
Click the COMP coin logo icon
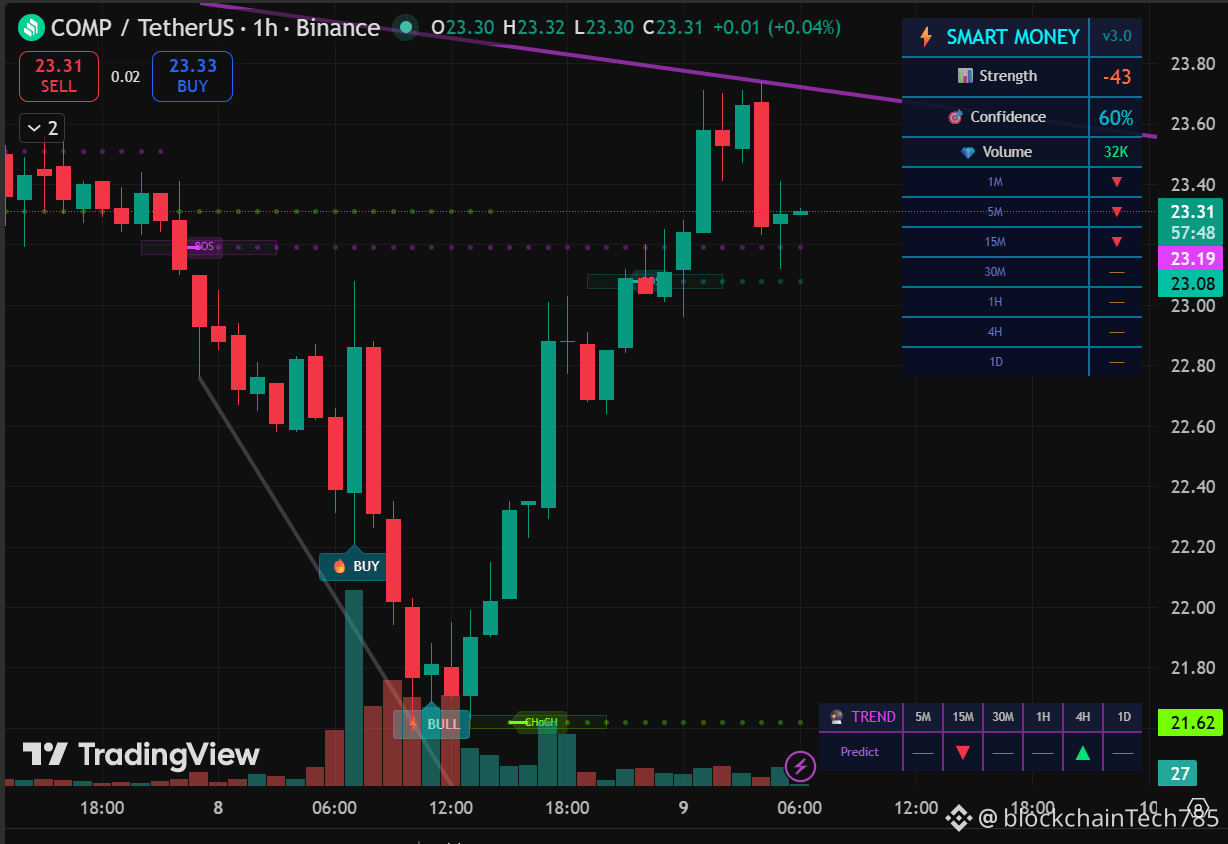[x=31, y=27]
